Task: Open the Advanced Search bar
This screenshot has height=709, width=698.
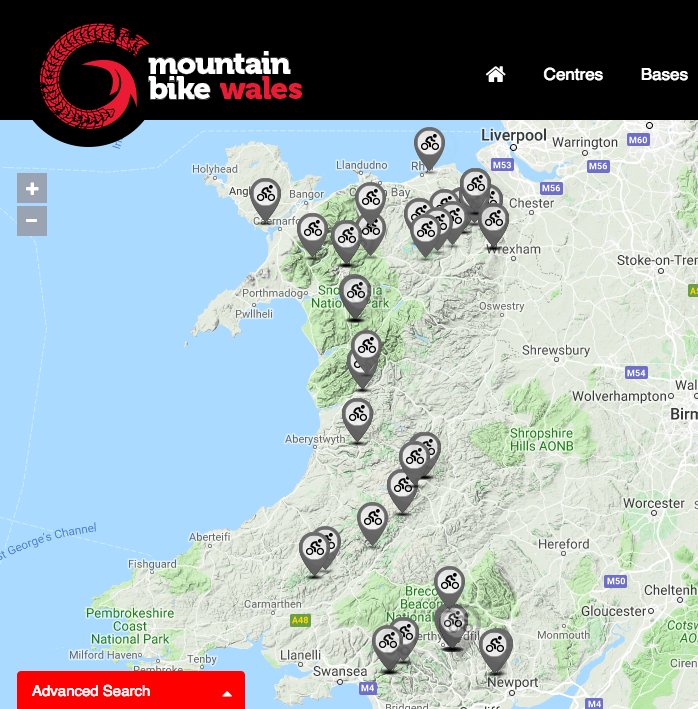Action: pyautogui.click(x=131, y=690)
